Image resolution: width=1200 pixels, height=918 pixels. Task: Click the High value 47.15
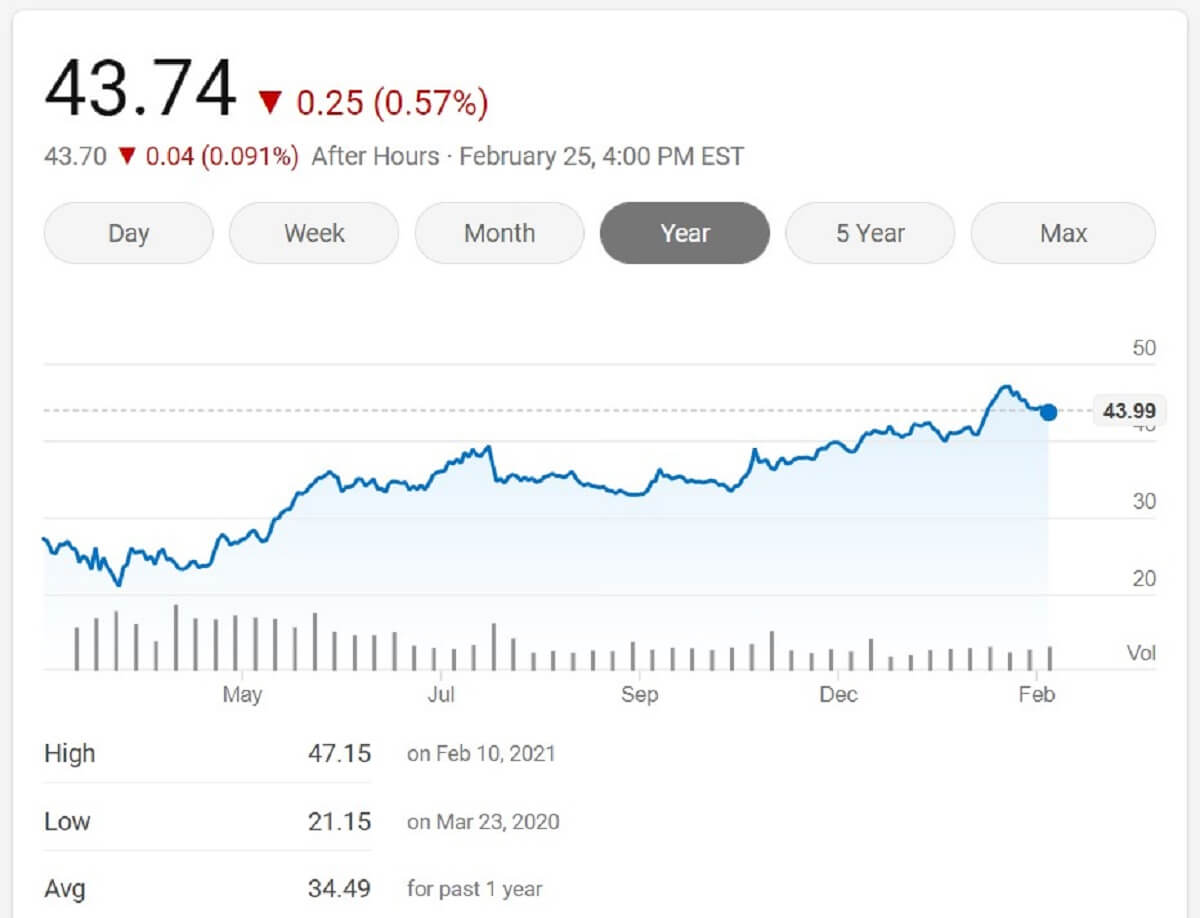click(339, 753)
